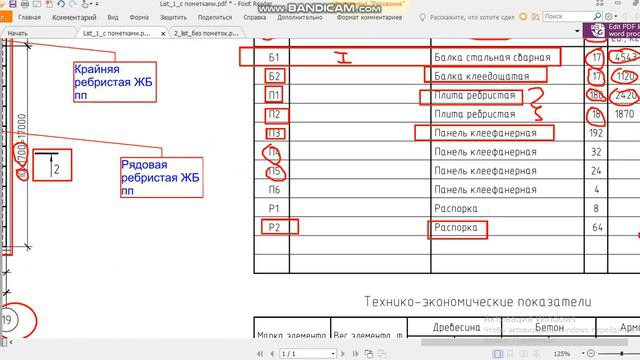Adjust the zoom slider handle

coord(622,353)
